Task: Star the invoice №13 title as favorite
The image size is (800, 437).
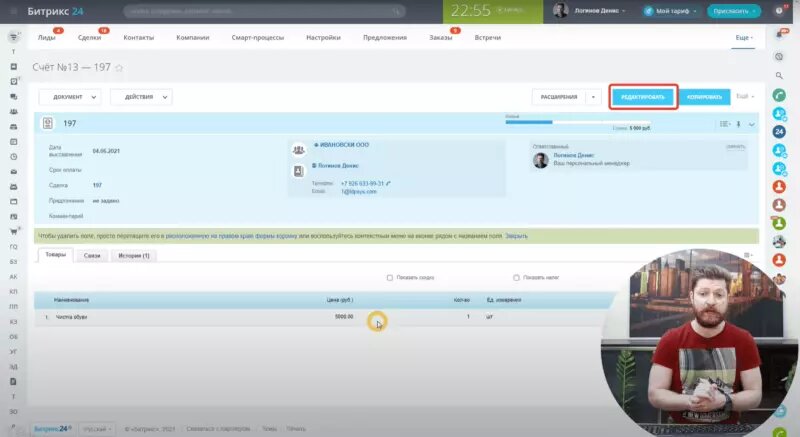Action: coord(119,67)
